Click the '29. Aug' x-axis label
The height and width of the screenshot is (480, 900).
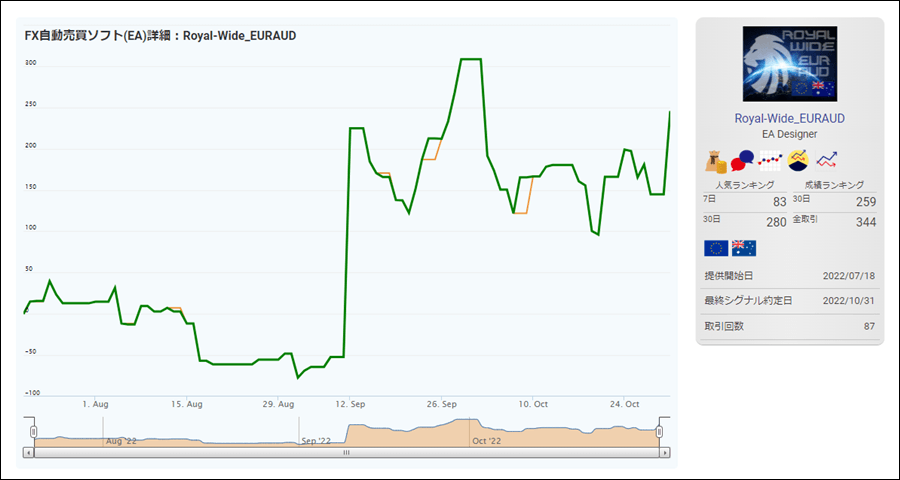click(x=278, y=404)
